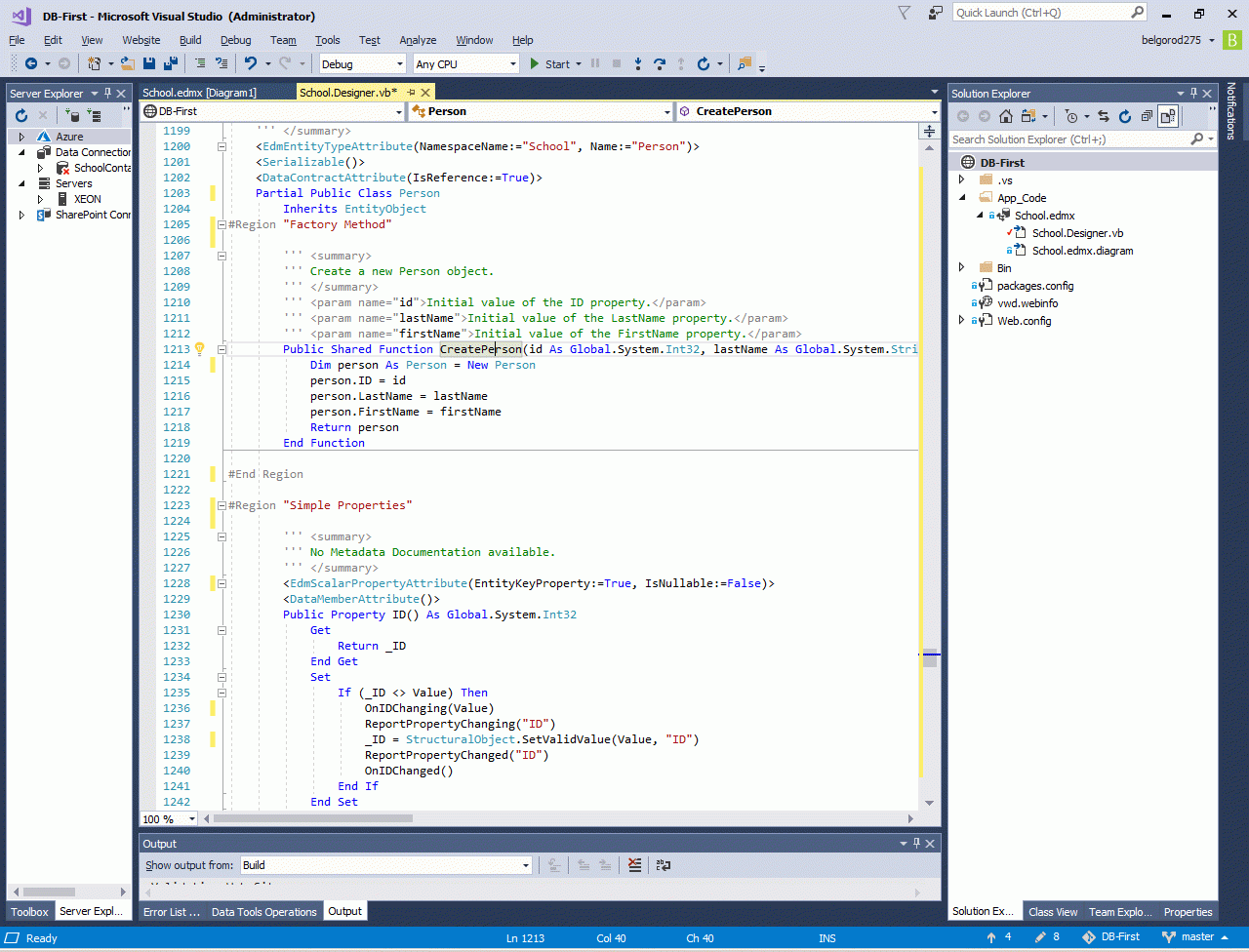Screen dimensions: 1249x952
Task: Click Collapse All icon in Solution Explorer
Action: (1147, 116)
